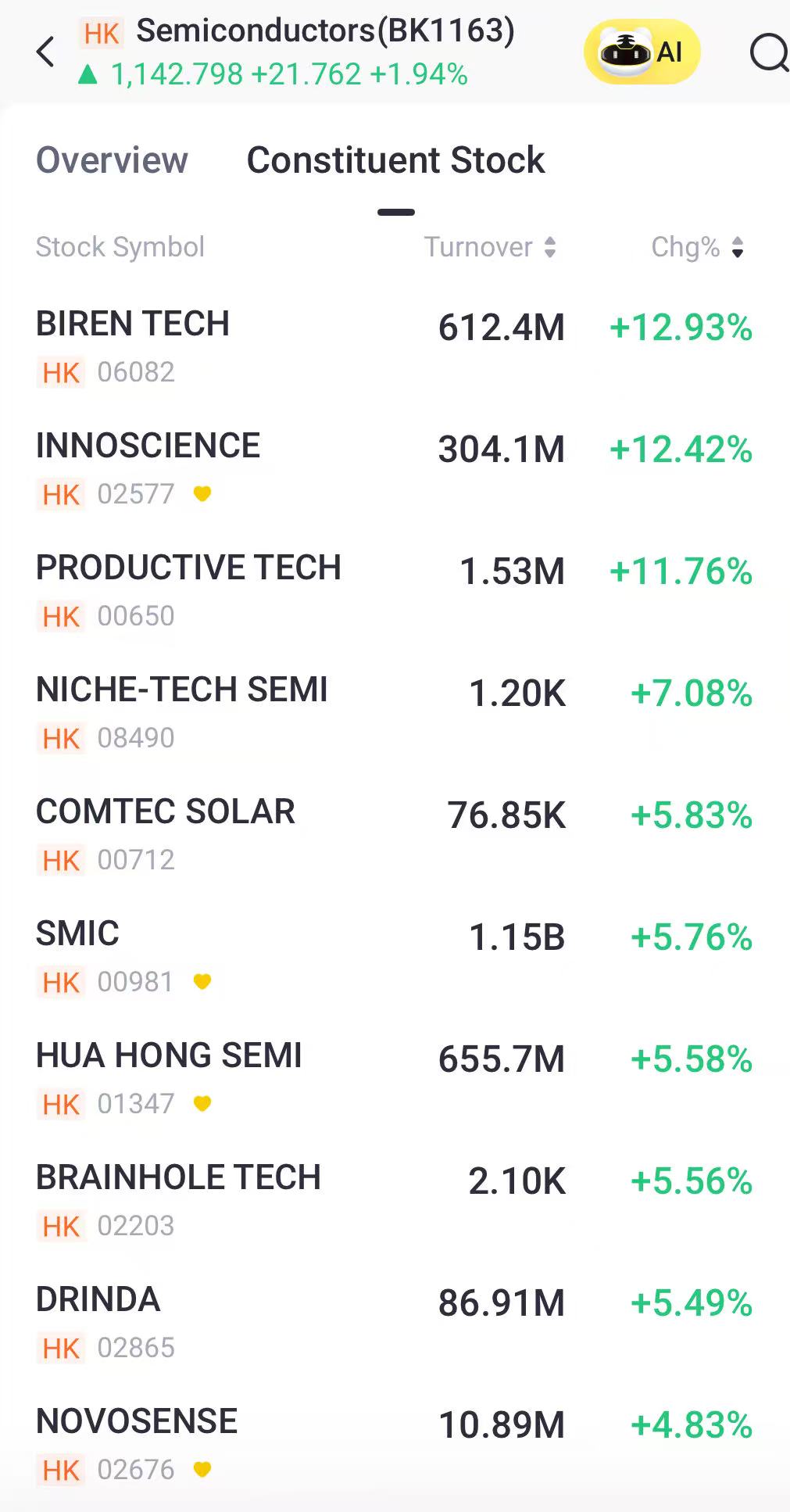This screenshot has height=1512, width=790.
Task: Tap the yellow heart beside INNOSCIENCE 02577
Action: coord(202,494)
